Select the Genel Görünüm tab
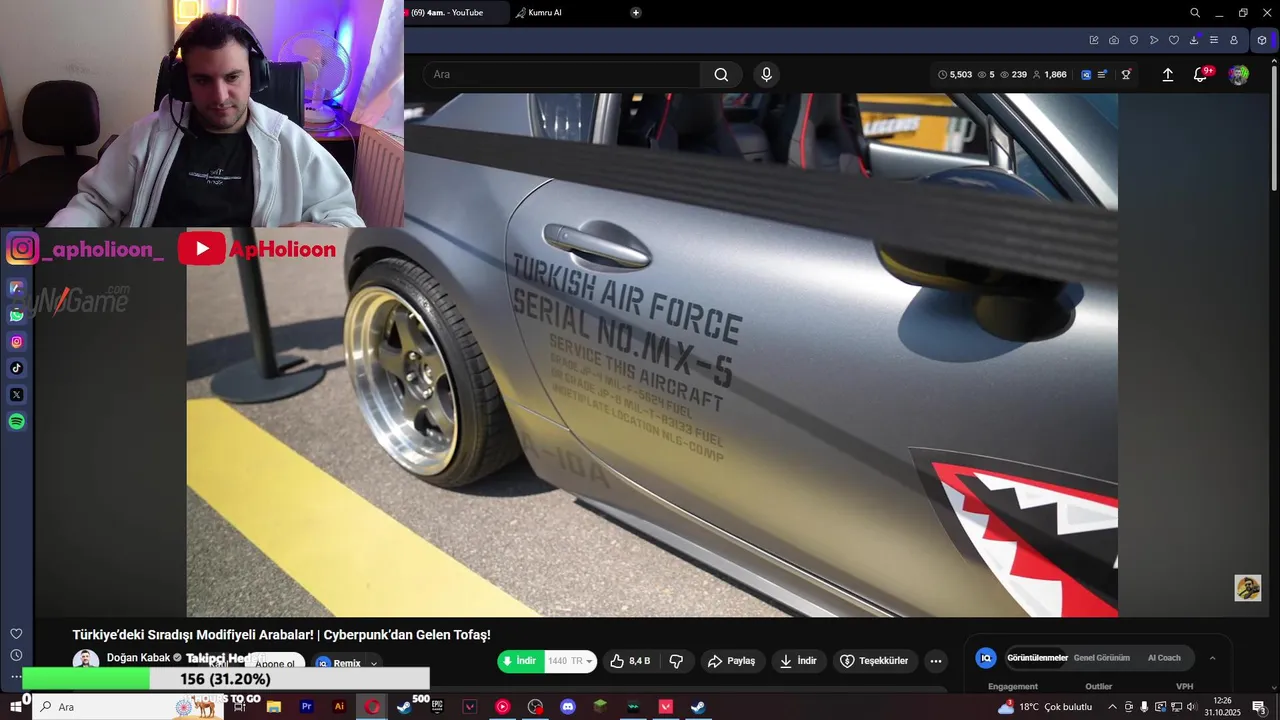 (x=1102, y=658)
